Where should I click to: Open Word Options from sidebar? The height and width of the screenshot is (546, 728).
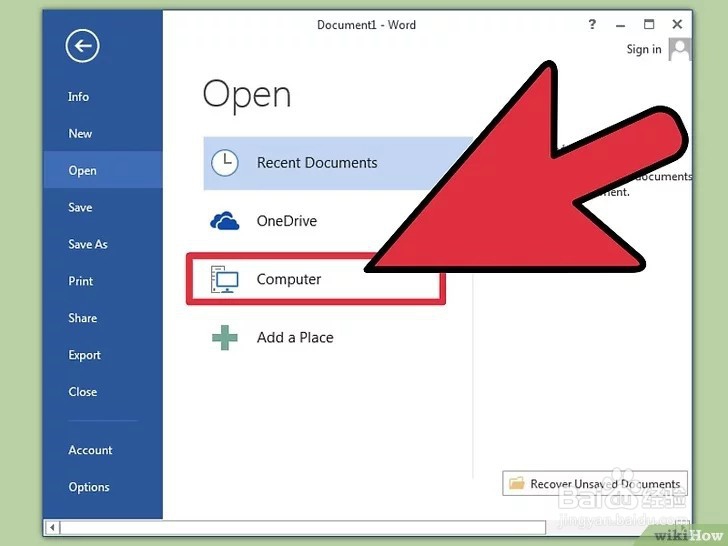click(89, 487)
